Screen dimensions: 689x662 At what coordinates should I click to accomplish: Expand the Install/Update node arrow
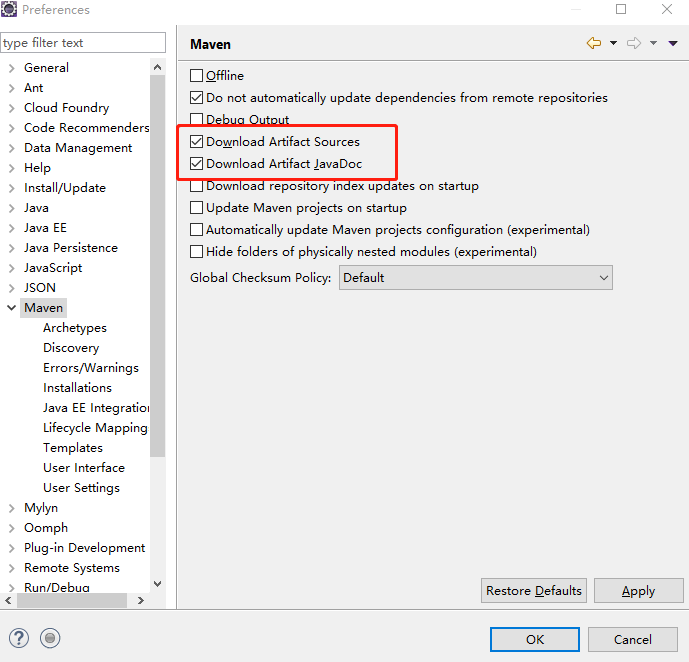click(x=12, y=188)
